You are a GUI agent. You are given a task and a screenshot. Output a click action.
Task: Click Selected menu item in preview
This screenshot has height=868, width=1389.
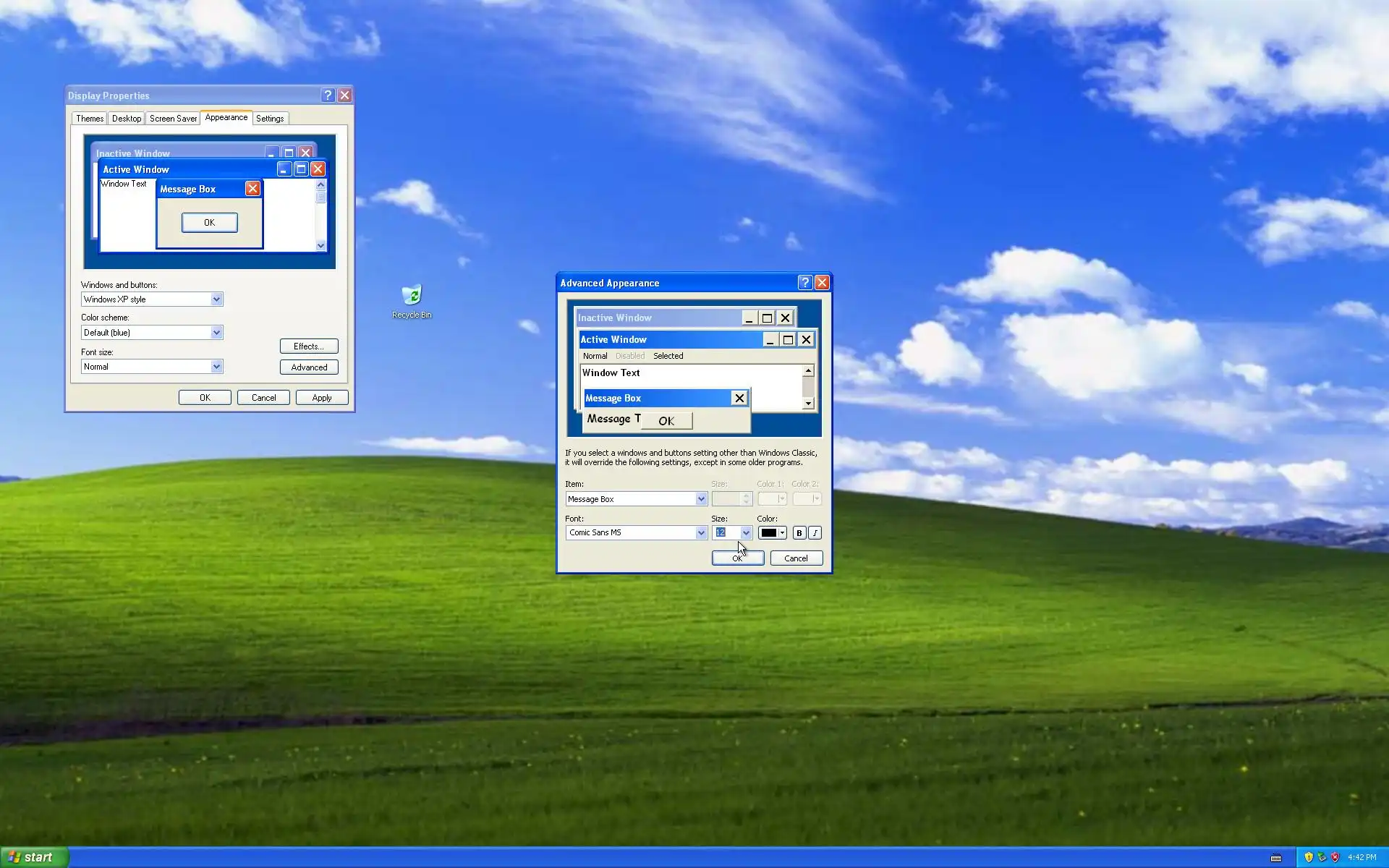[668, 356]
